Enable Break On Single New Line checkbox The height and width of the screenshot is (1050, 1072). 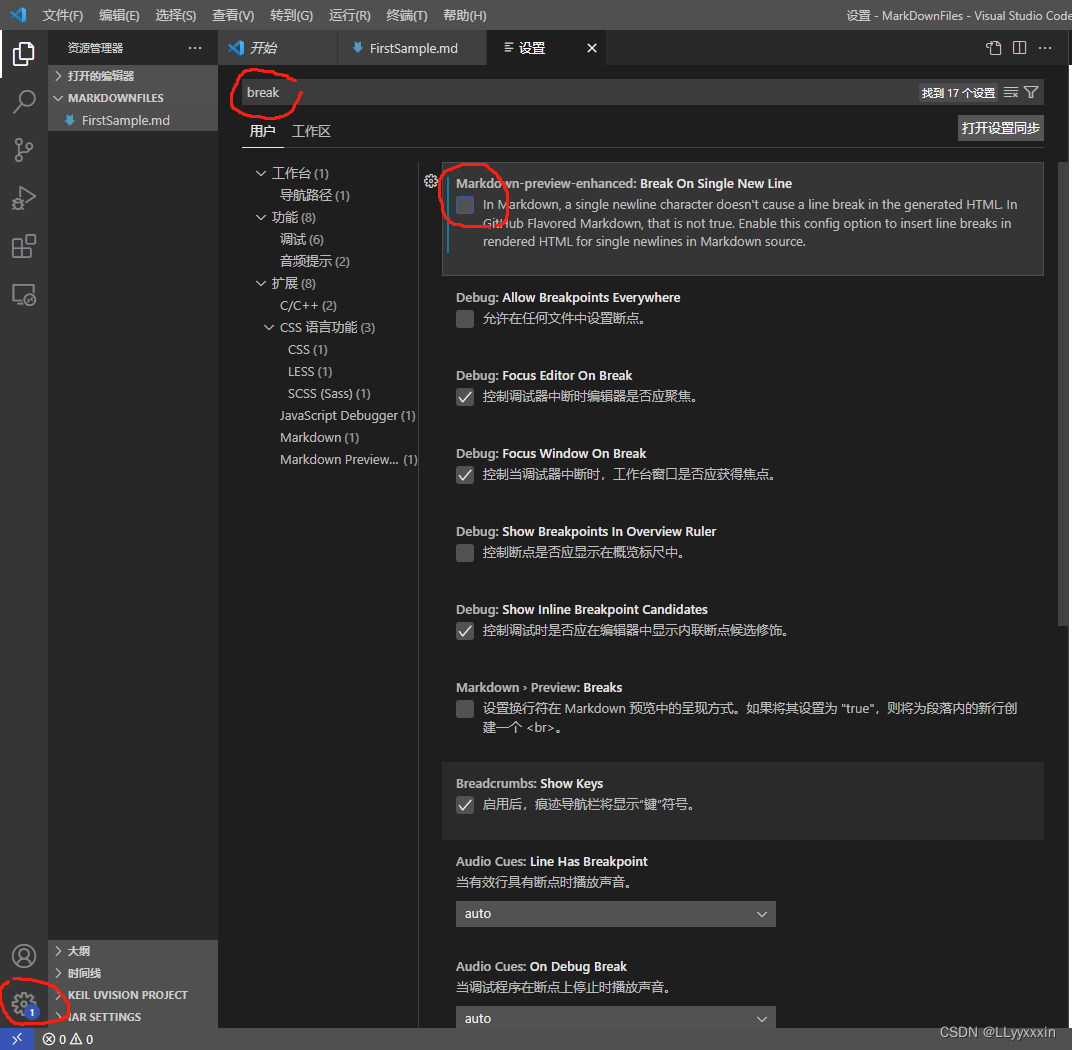click(x=465, y=204)
